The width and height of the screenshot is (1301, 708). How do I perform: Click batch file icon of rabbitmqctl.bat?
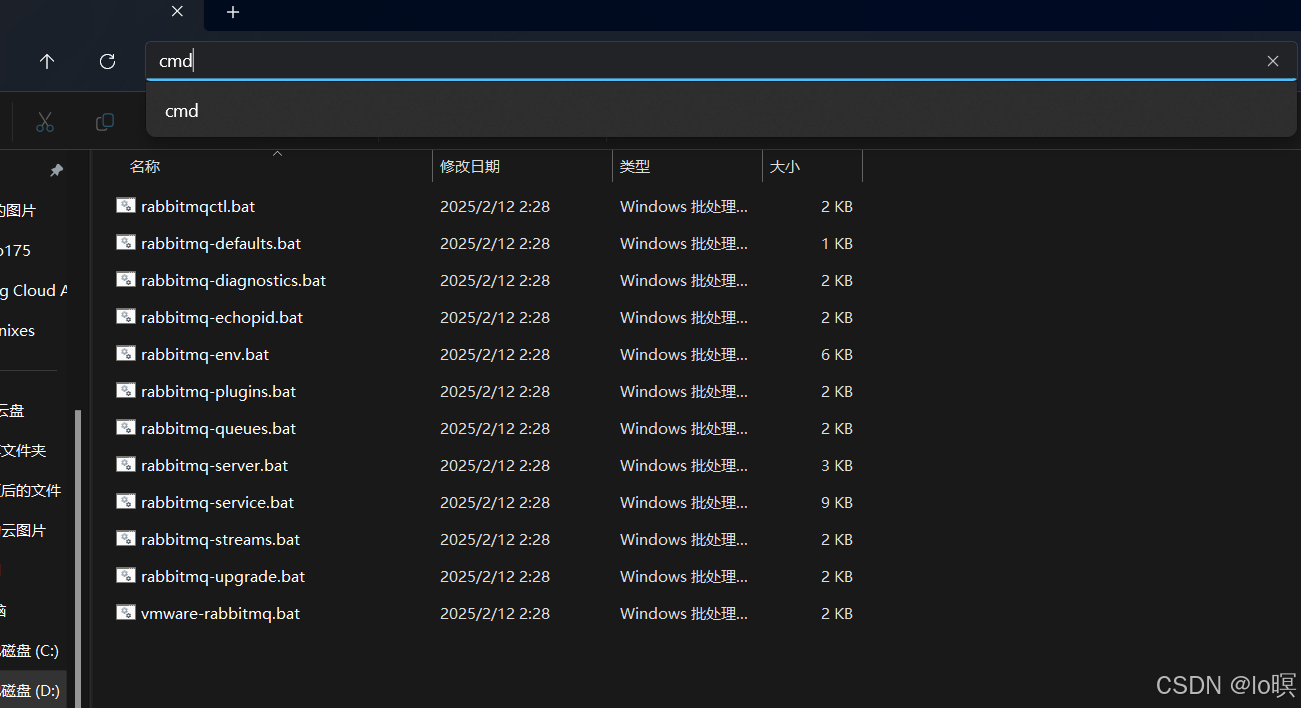point(125,206)
